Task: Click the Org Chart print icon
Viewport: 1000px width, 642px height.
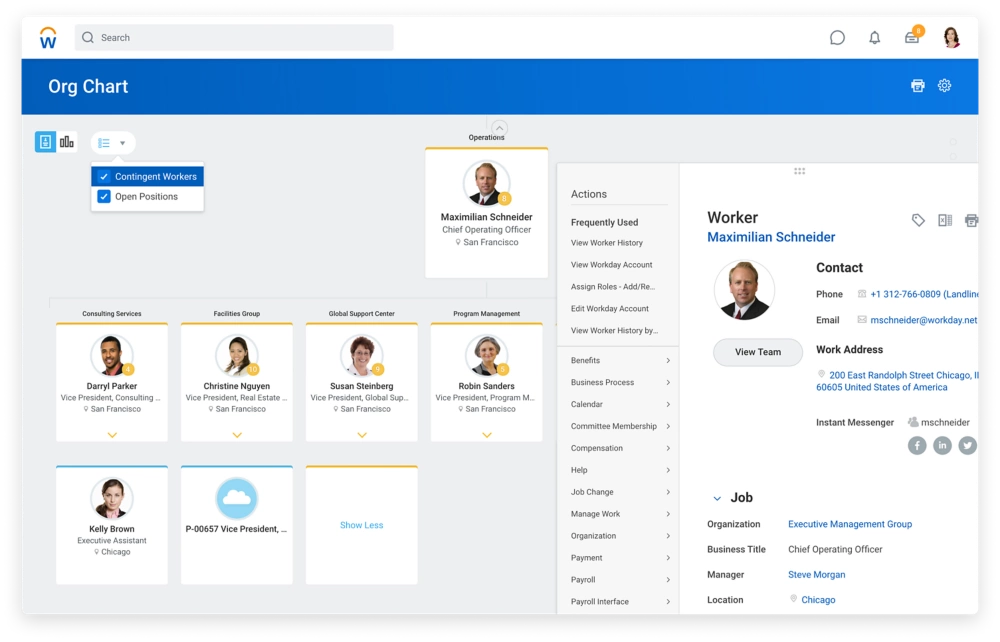Action: pos(917,86)
